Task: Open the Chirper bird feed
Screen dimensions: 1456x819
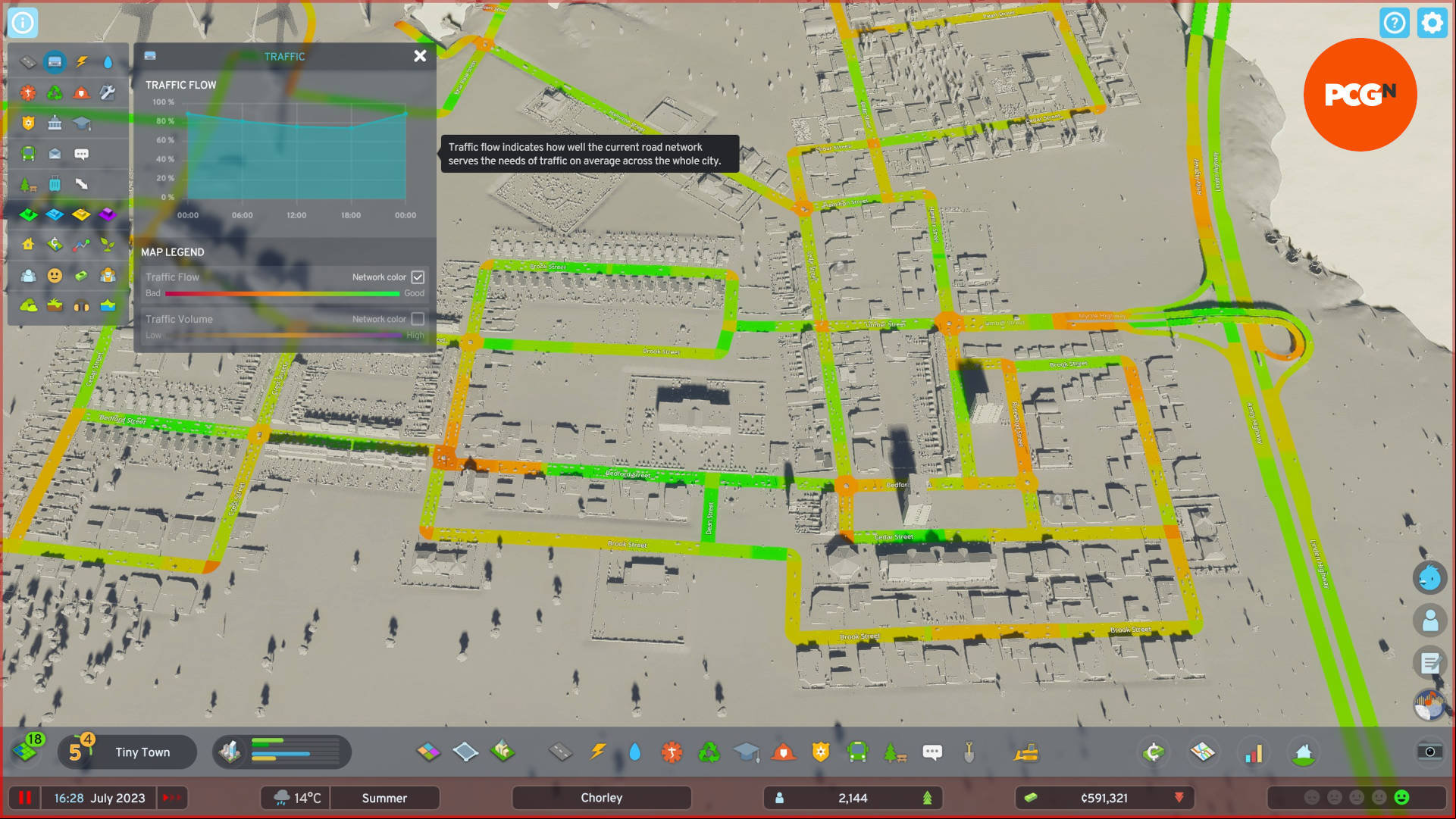Action: 1429,578
